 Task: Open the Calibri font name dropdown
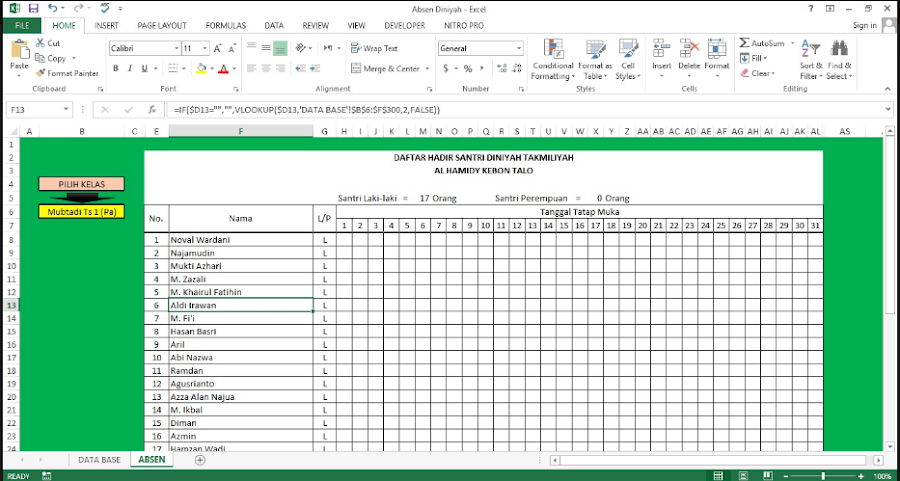click(x=176, y=49)
